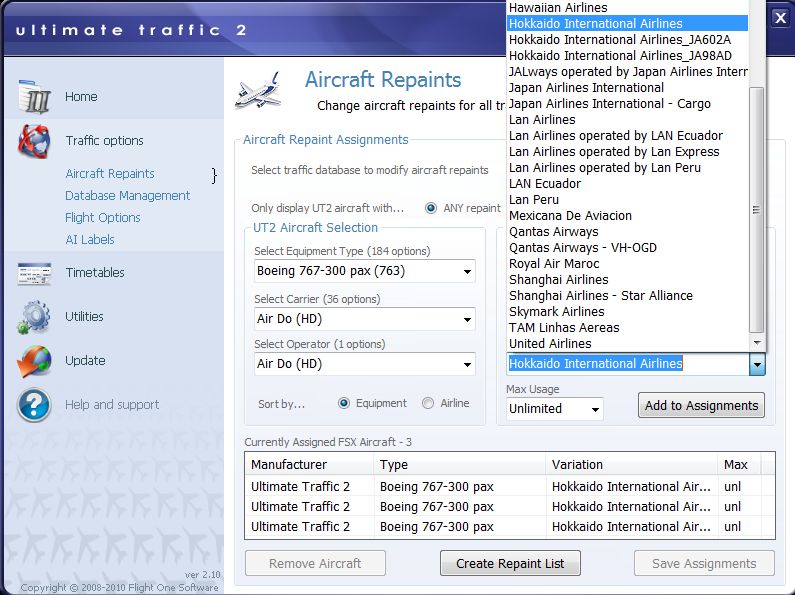Click Add to Assignments button

pos(701,405)
